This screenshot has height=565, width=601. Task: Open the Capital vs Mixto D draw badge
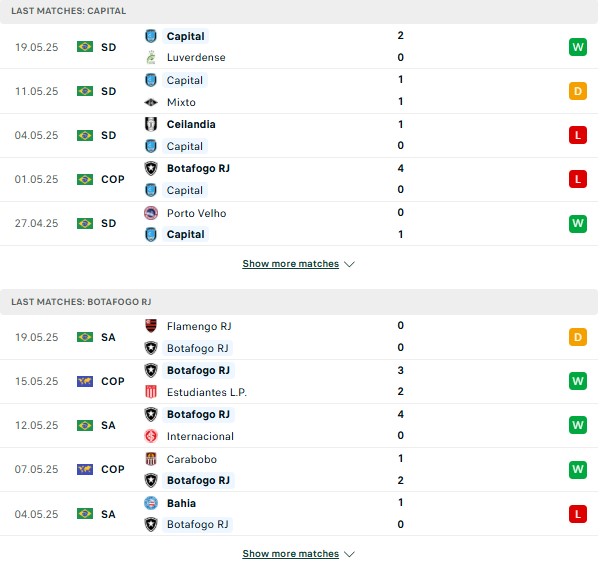coord(578,91)
